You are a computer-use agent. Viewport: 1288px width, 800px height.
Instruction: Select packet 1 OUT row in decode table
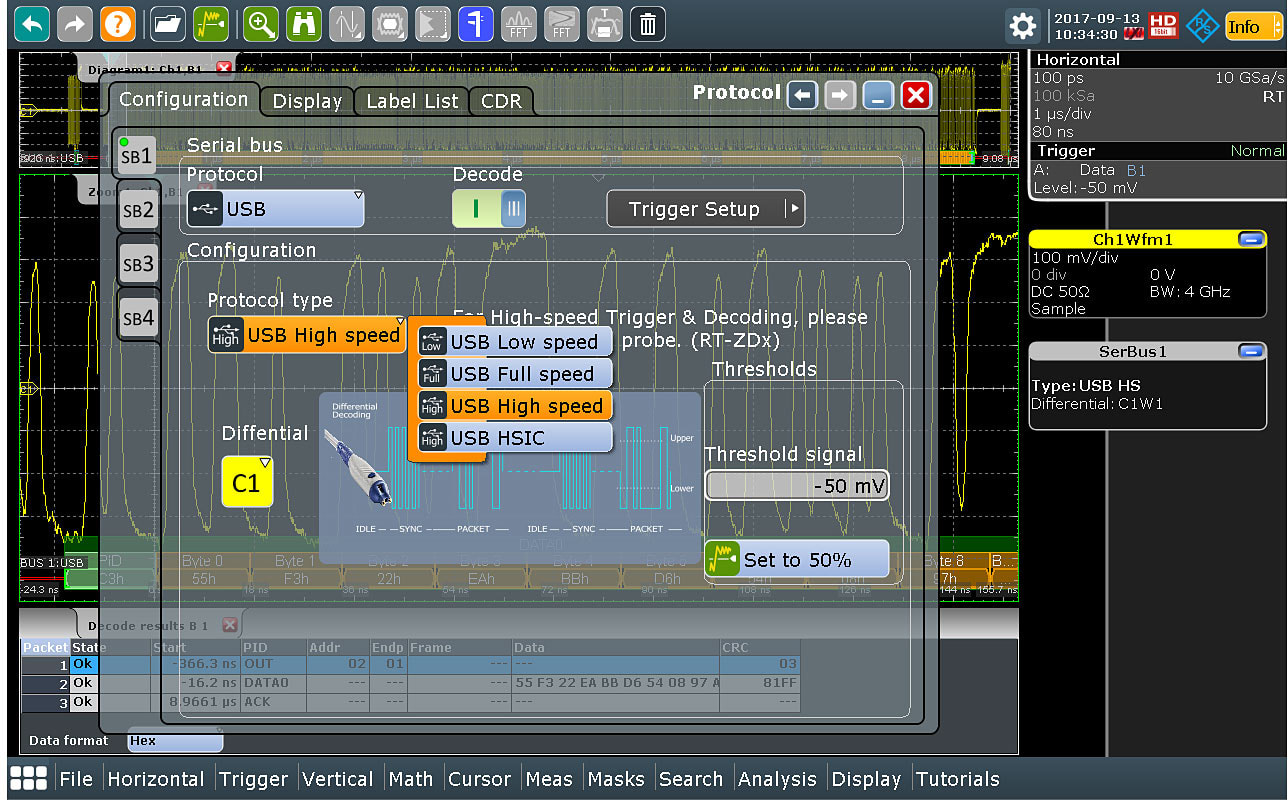click(410, 664)
